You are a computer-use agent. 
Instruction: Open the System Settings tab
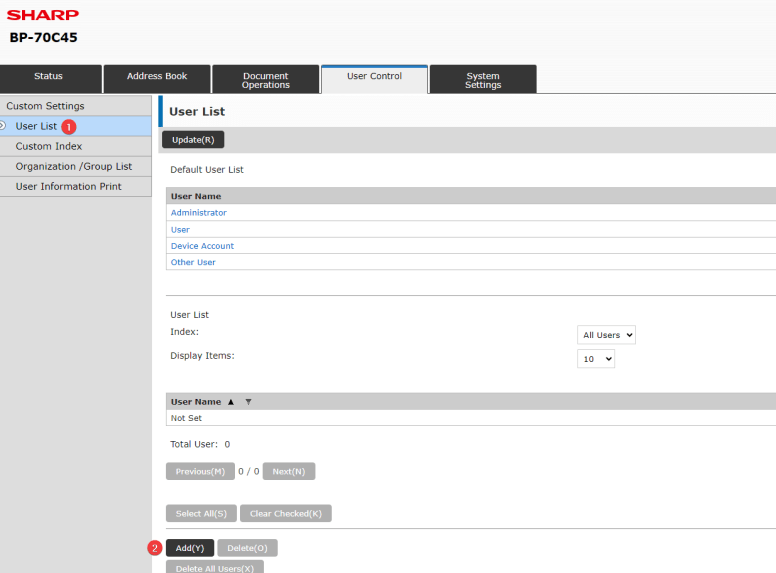[482, 80]
